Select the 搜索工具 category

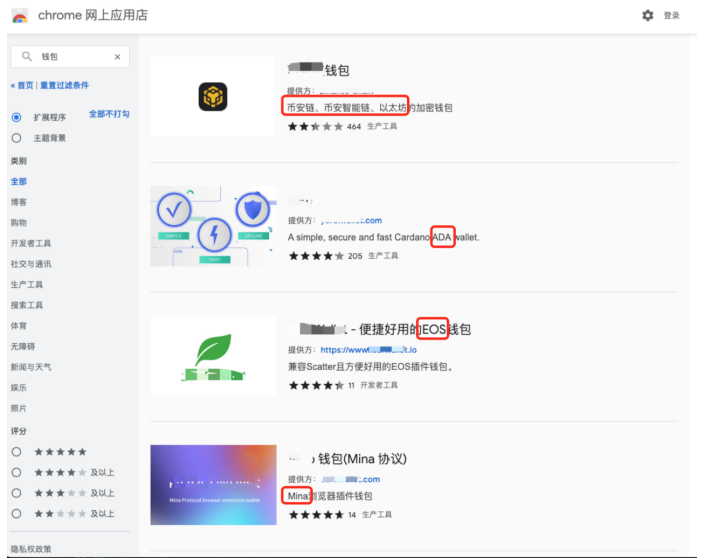(27, 305)
